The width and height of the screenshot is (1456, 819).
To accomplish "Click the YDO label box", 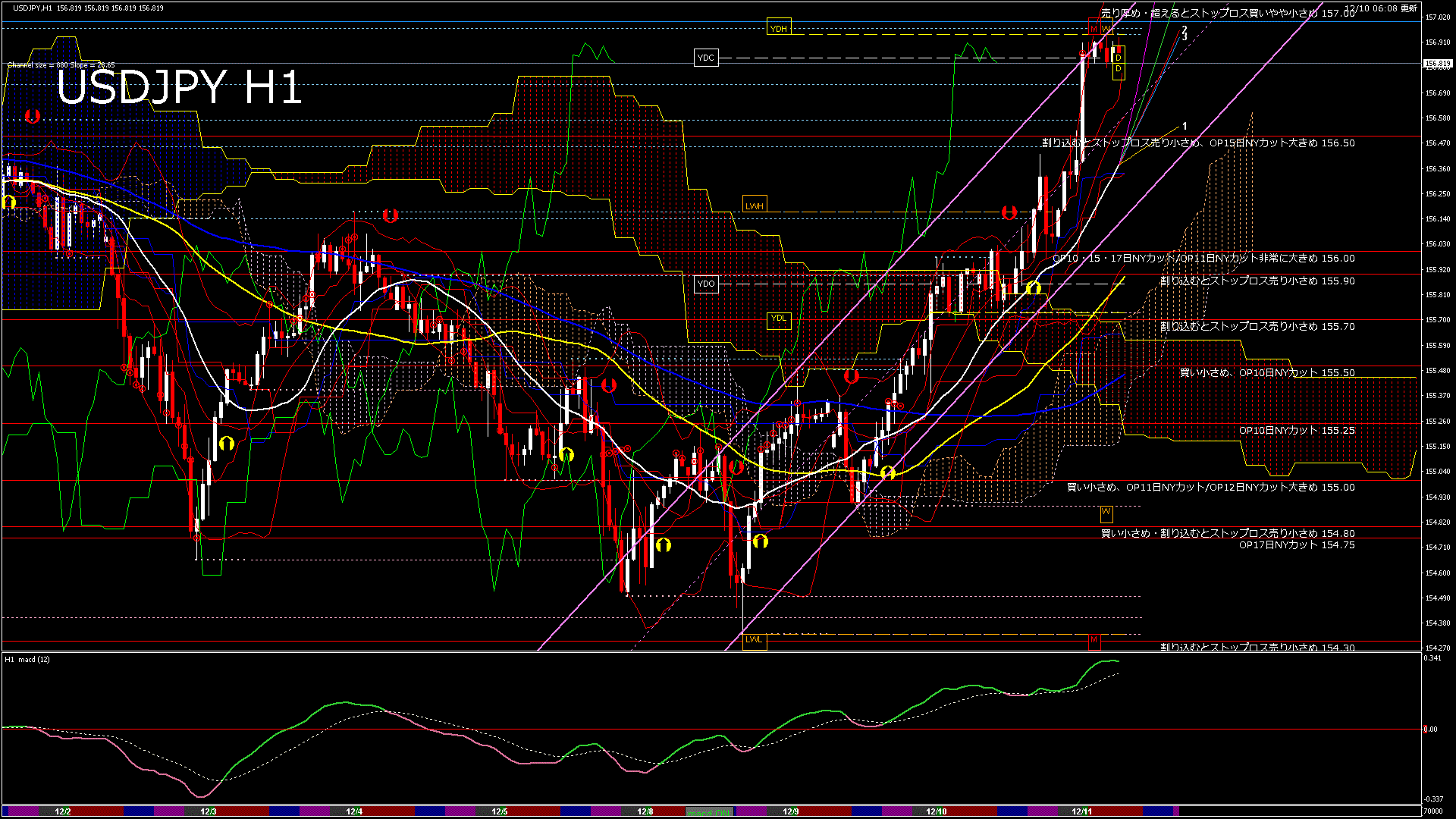I will (705, 283).
